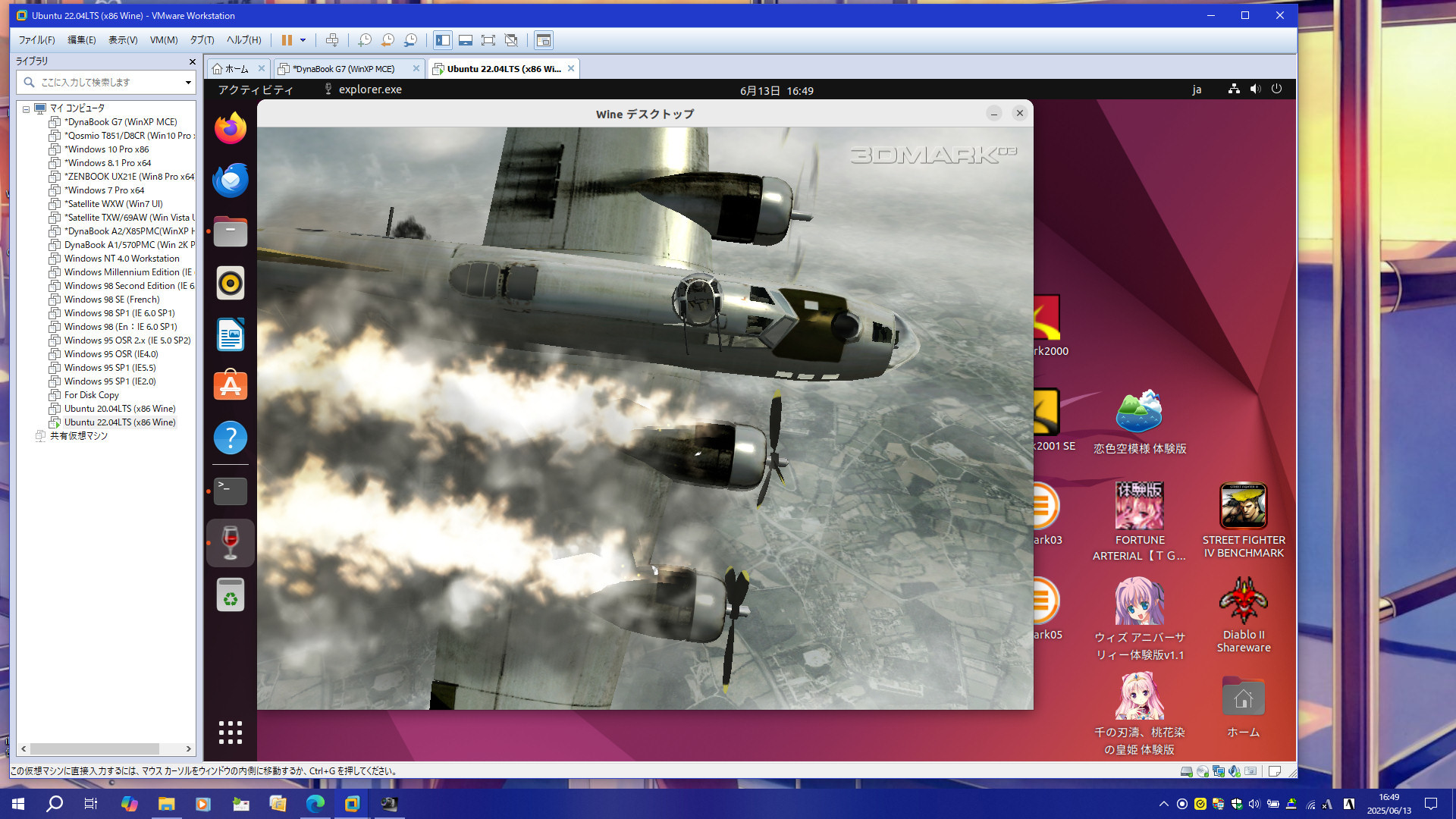Click the library search input field

coord(105,82)
